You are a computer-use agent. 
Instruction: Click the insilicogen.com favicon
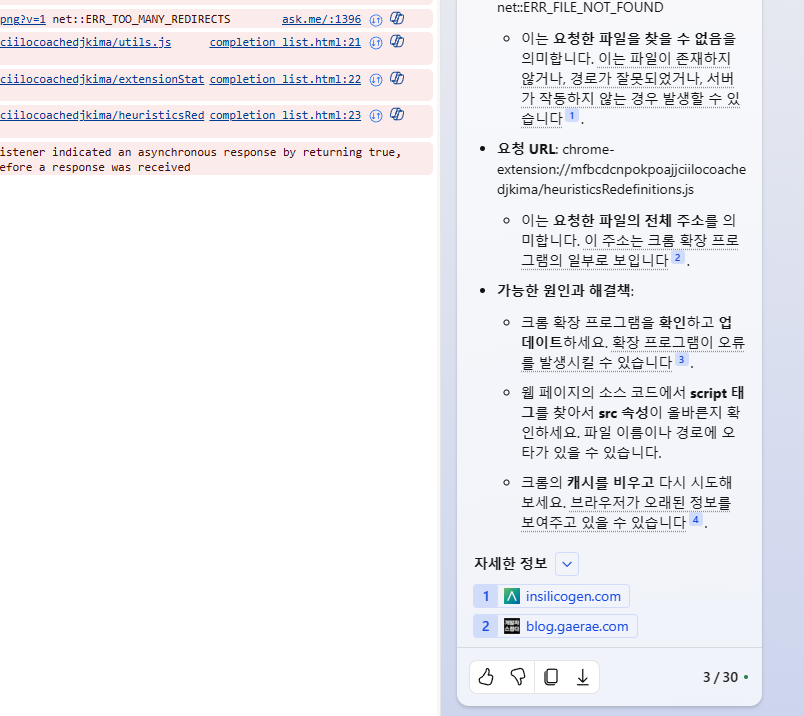click(x=512, y=596)
